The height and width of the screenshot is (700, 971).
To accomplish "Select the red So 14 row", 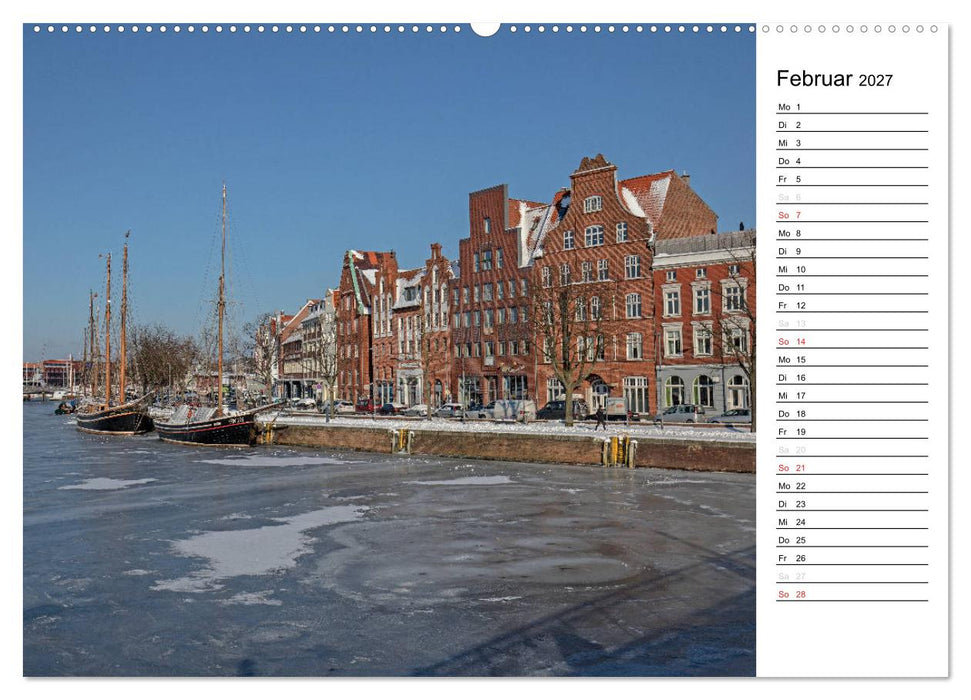I will pyautogui.click(x=852, y=341).
